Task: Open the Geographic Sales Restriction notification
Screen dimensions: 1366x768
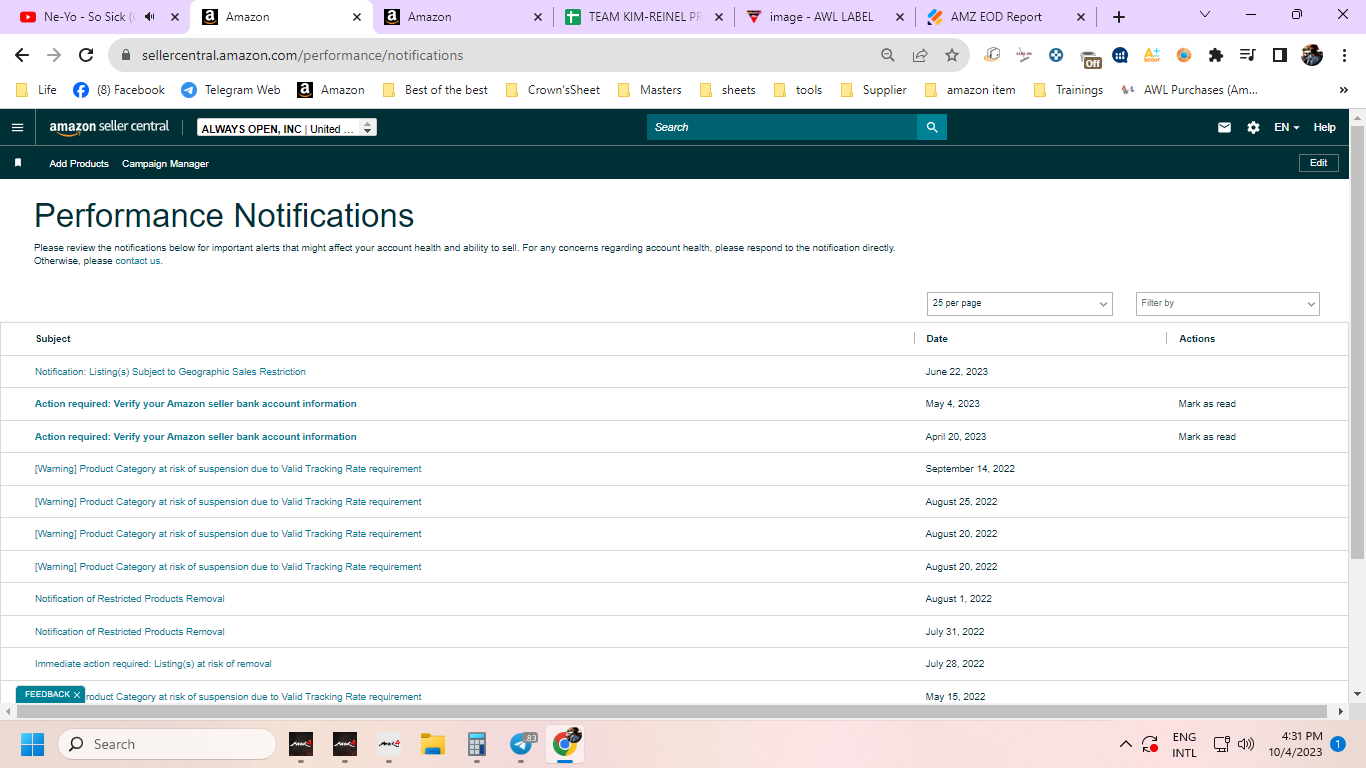Action: pos(170,372)
